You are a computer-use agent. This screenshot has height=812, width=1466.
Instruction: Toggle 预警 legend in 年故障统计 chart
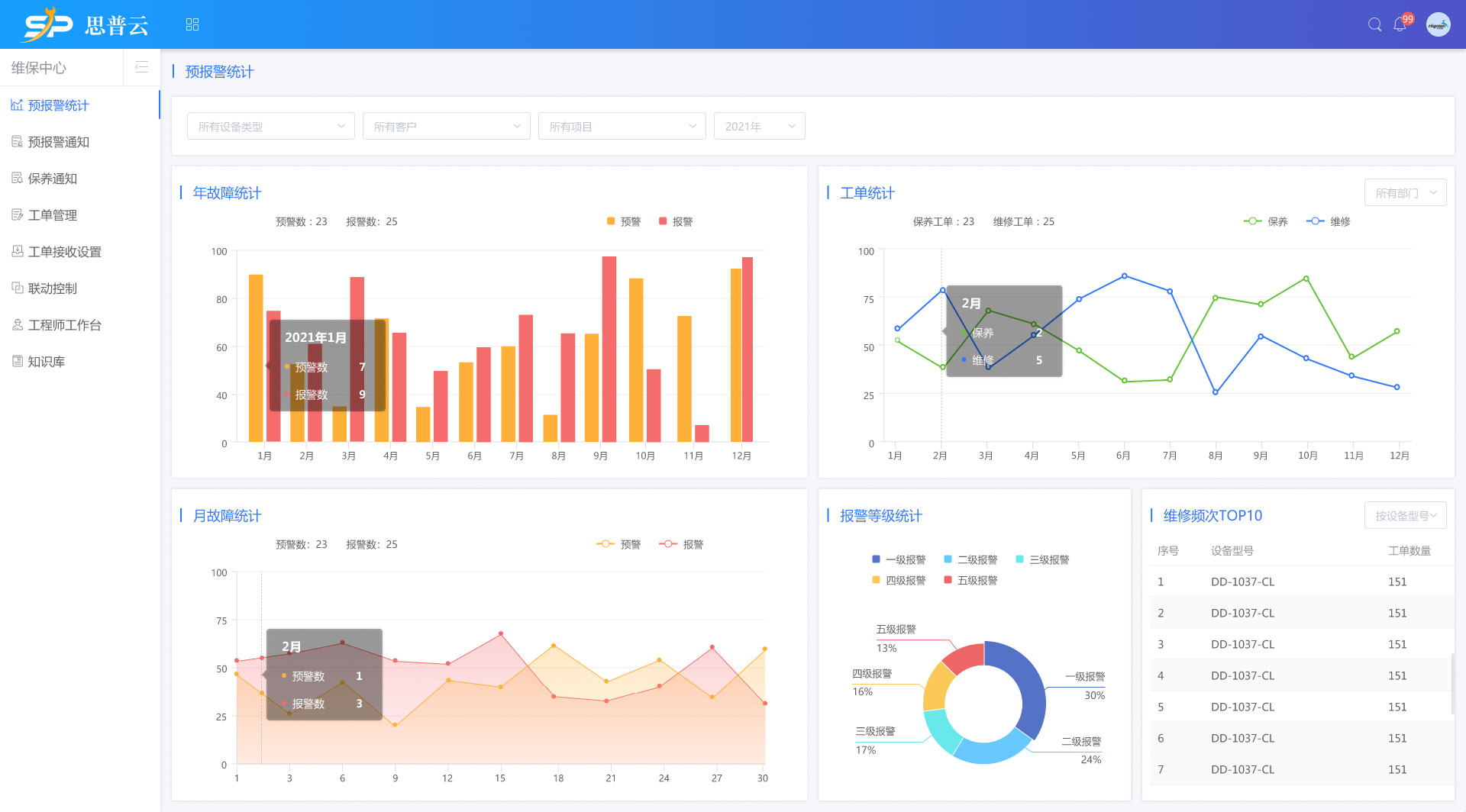(623, 221)
